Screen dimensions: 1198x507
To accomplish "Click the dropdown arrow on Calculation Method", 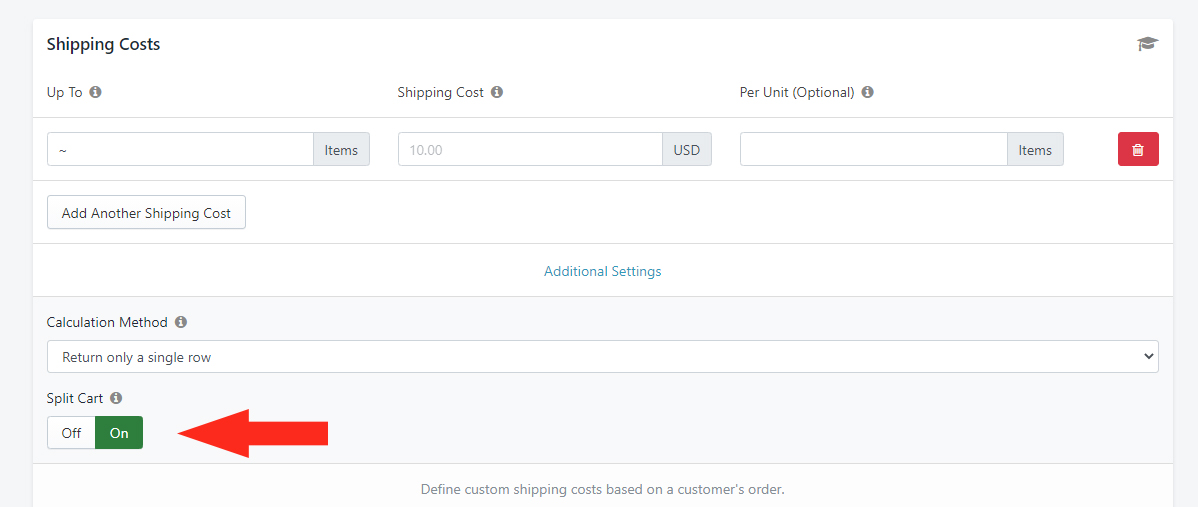I will tap(1147, 357).
